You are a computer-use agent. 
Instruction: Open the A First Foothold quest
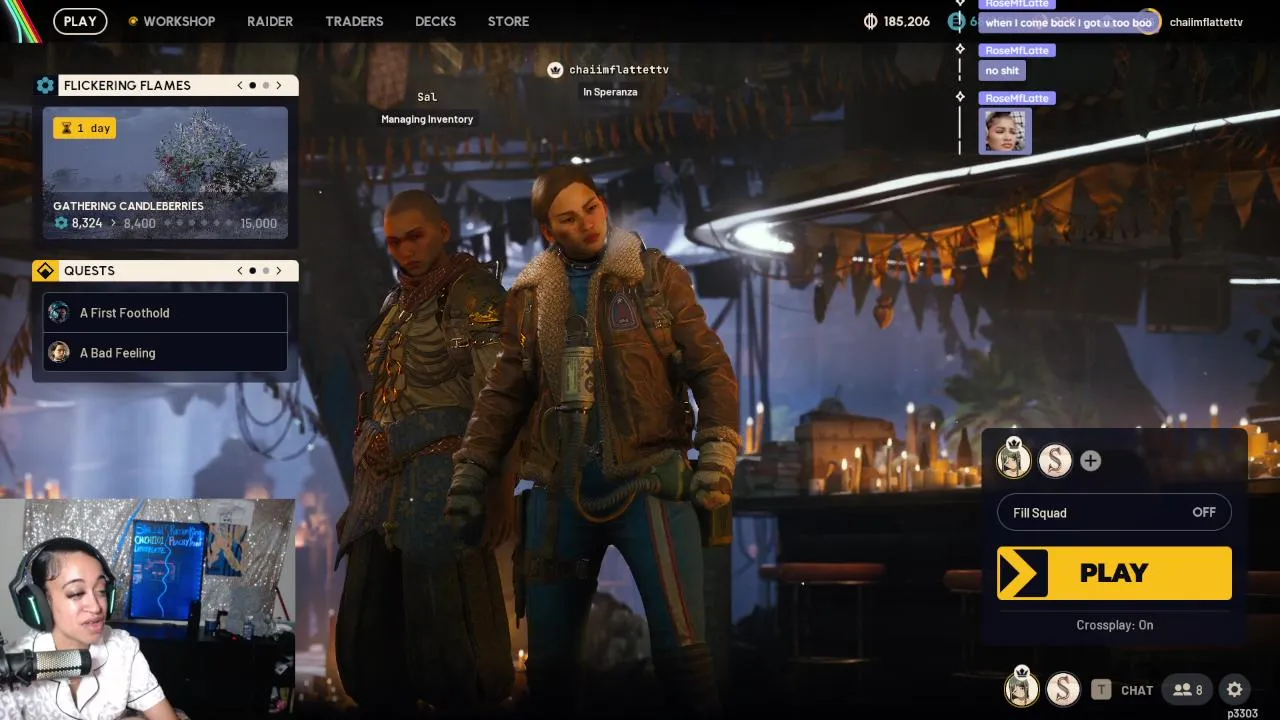coord(165,313)
